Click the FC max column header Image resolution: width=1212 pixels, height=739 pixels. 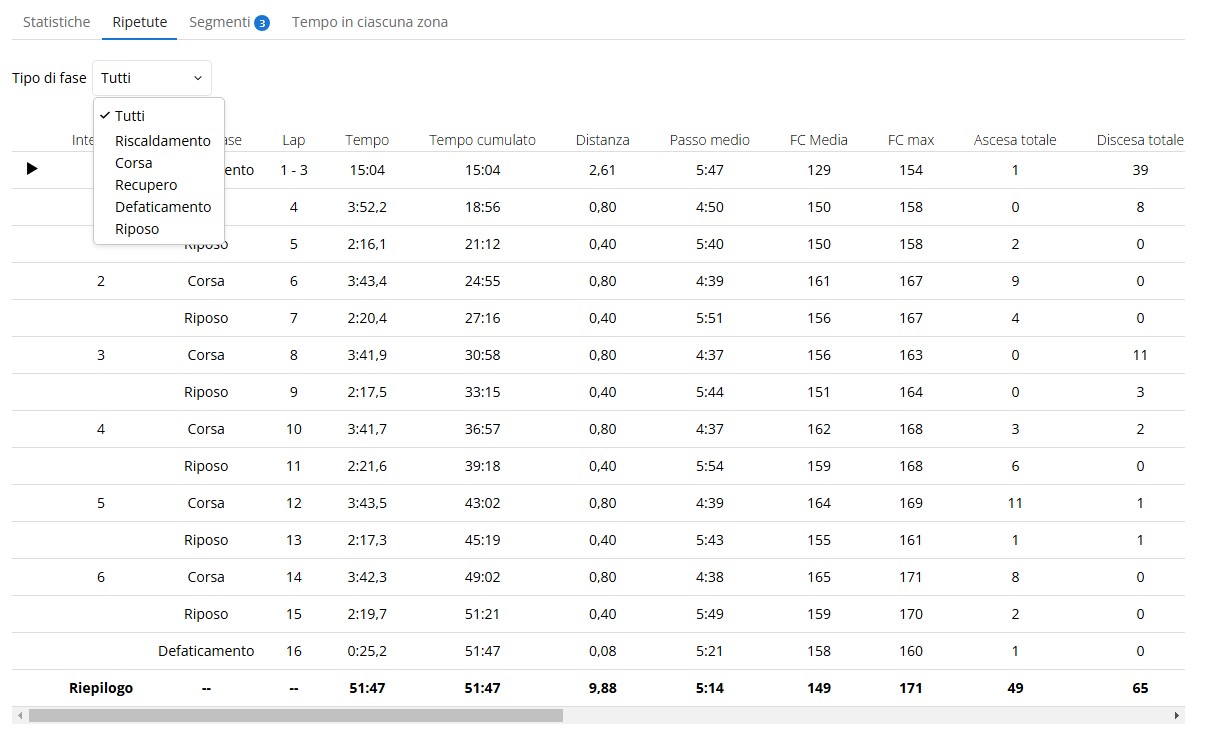coord(911,140)
